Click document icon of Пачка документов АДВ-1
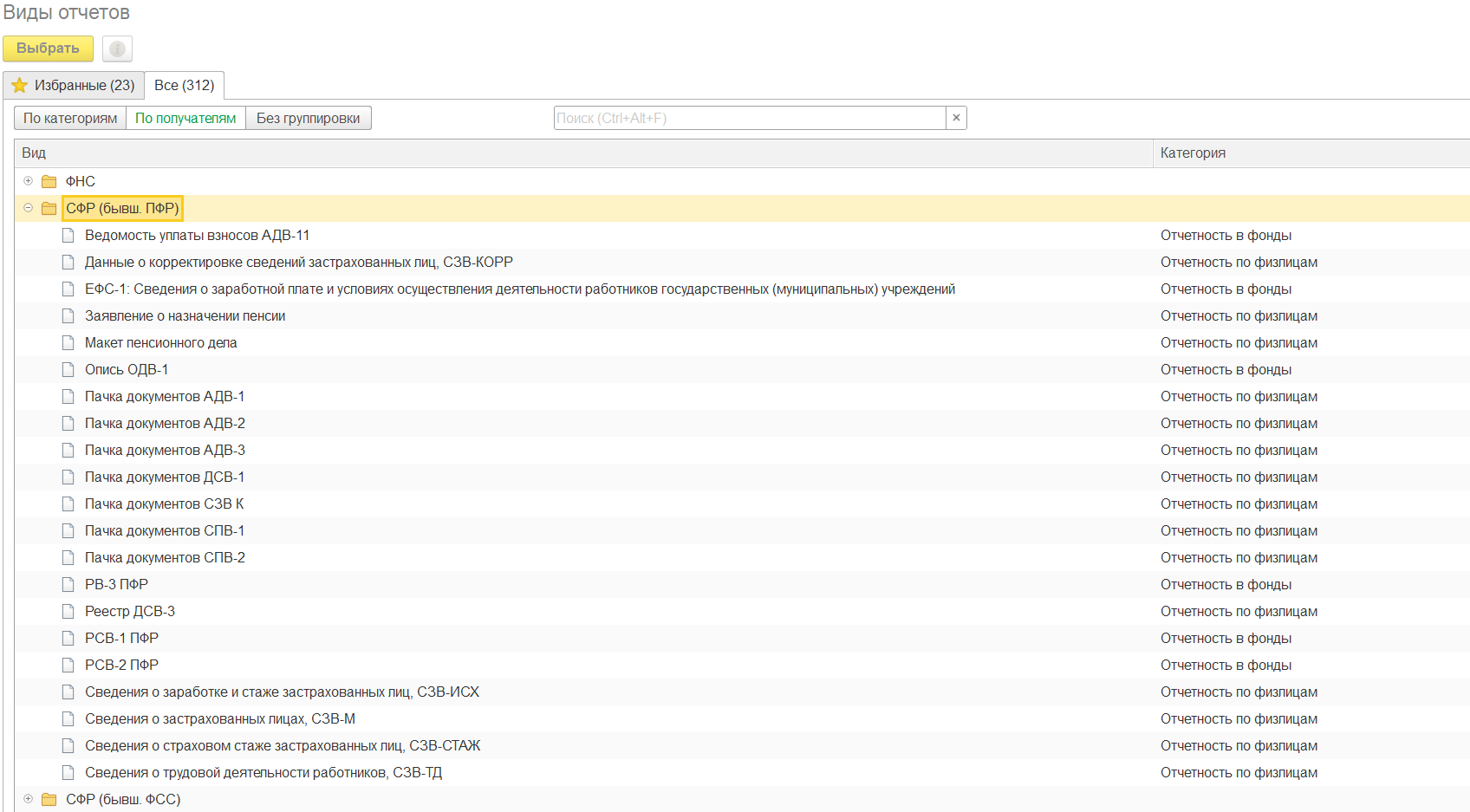The width and height of the screenshot is (1470, 812). click(x=68, y=396)
